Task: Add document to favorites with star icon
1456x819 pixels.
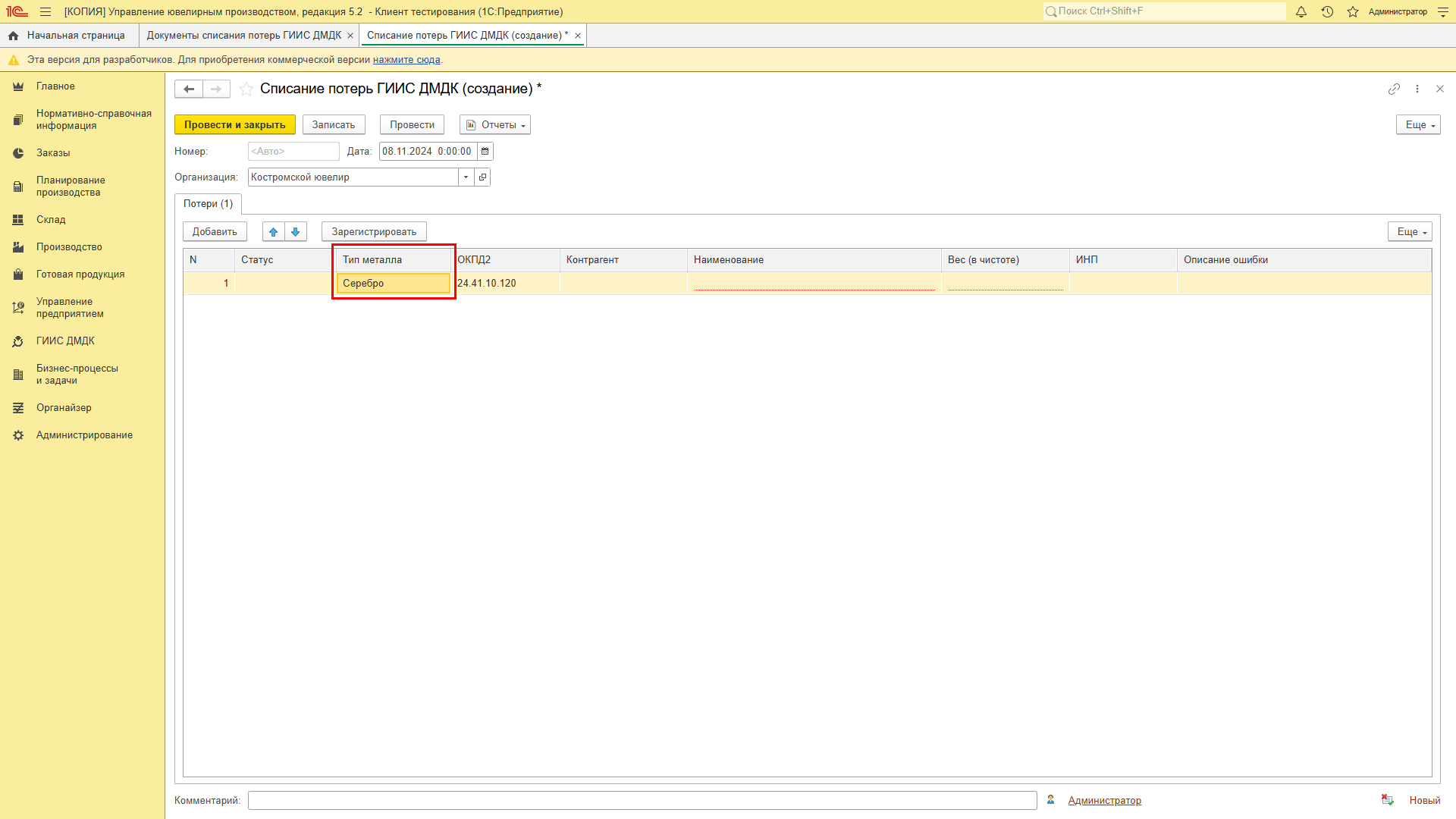Action: (x=246, y=89)
